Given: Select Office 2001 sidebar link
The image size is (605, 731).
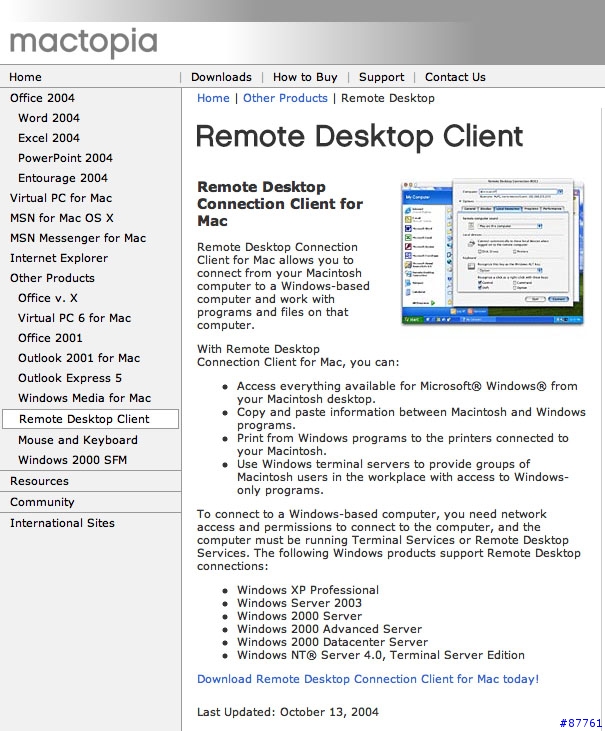Looking at the screenshot, I should click(x=50, y=338).
